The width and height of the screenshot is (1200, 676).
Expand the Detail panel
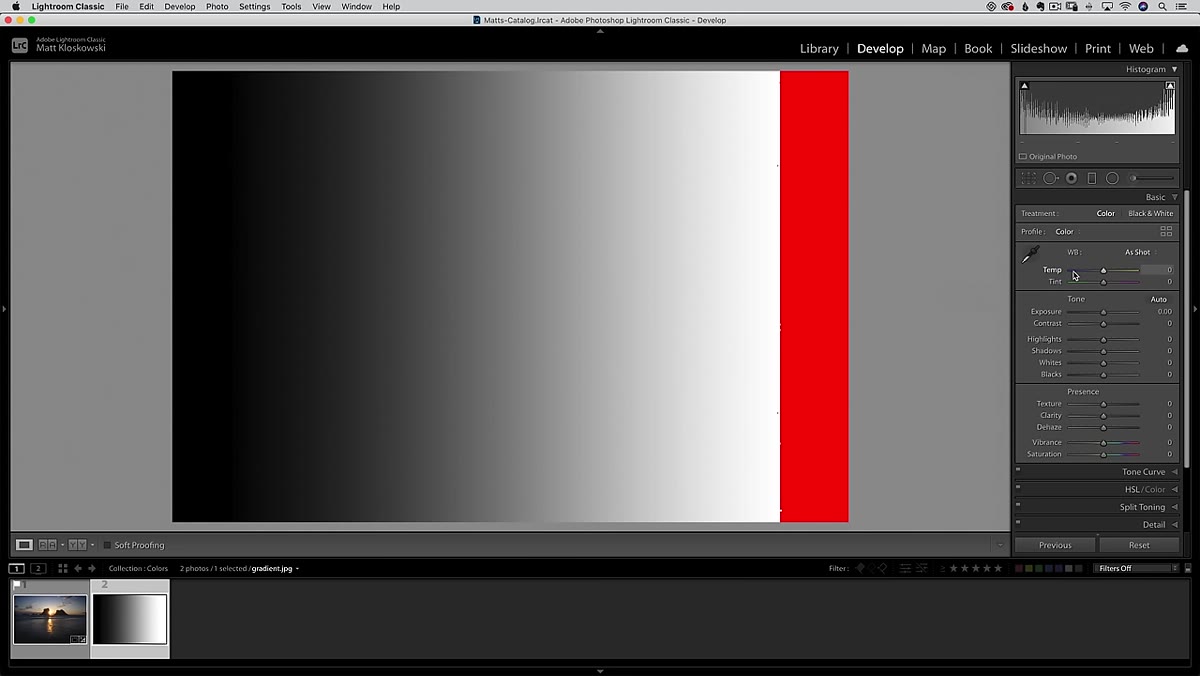[1175, 524]
